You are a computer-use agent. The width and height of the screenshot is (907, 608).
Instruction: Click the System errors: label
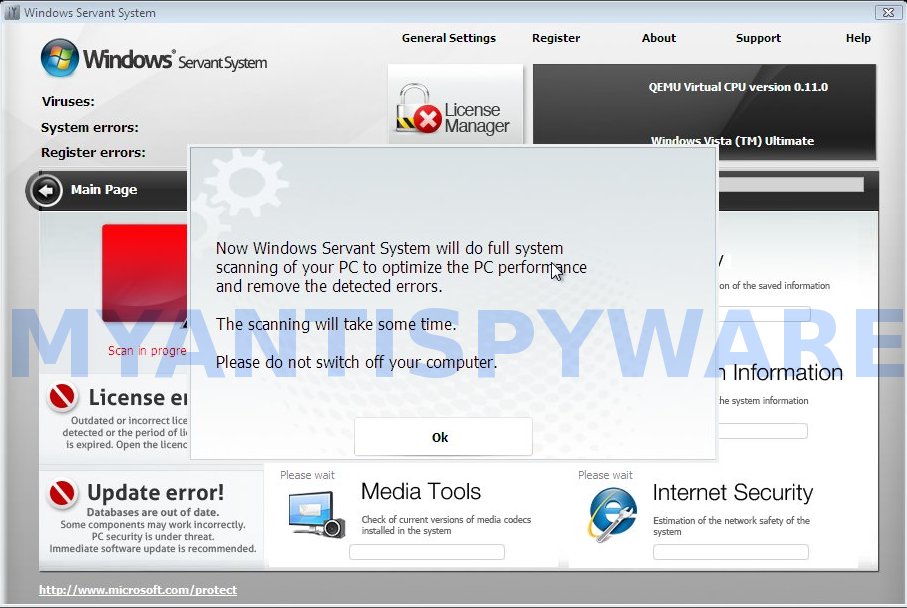(x=90, y=127)
